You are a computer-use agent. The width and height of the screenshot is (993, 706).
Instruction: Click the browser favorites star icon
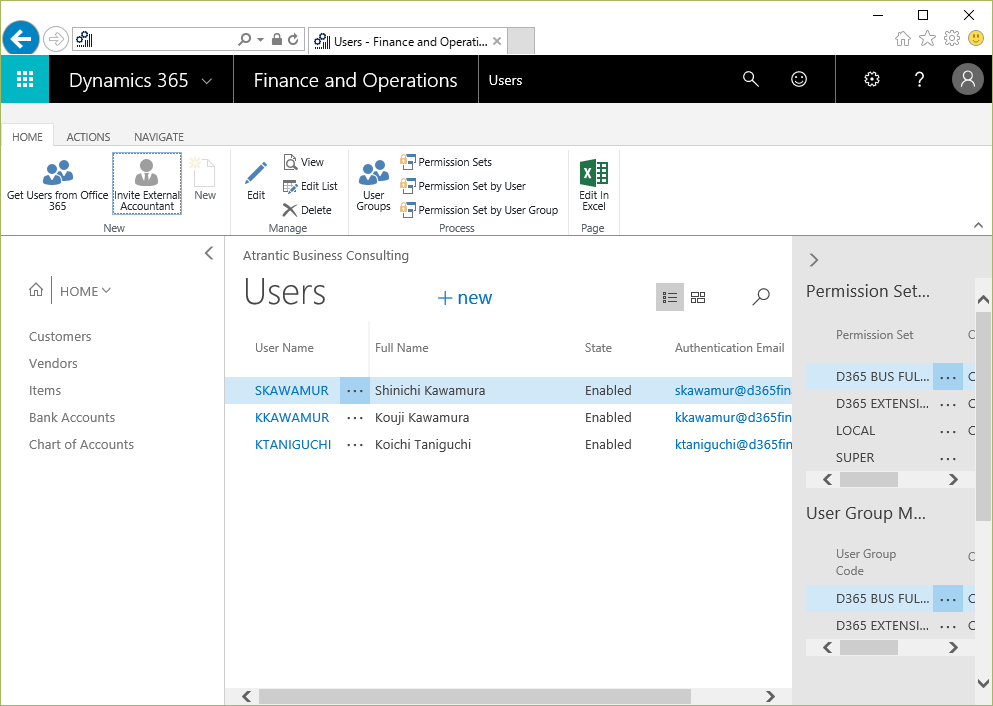927,39
